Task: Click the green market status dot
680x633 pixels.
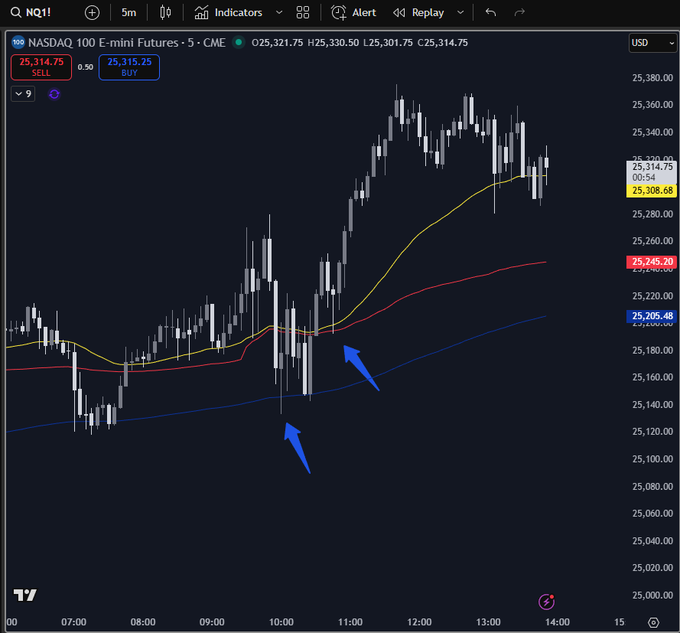Action: (x=238, y=42)
